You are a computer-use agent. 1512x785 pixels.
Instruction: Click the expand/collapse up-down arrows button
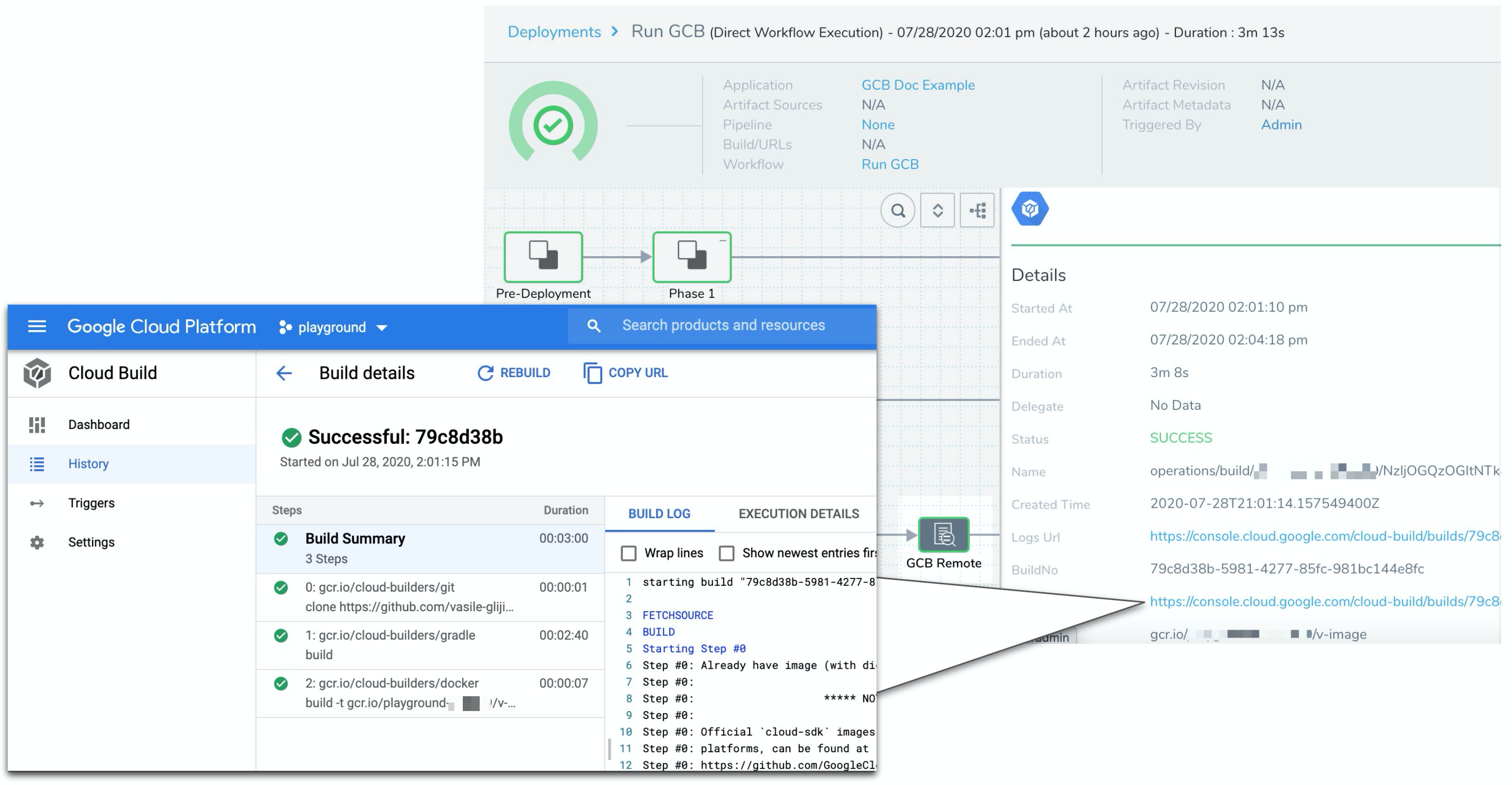pyautogui.click(x=937, y=210)
